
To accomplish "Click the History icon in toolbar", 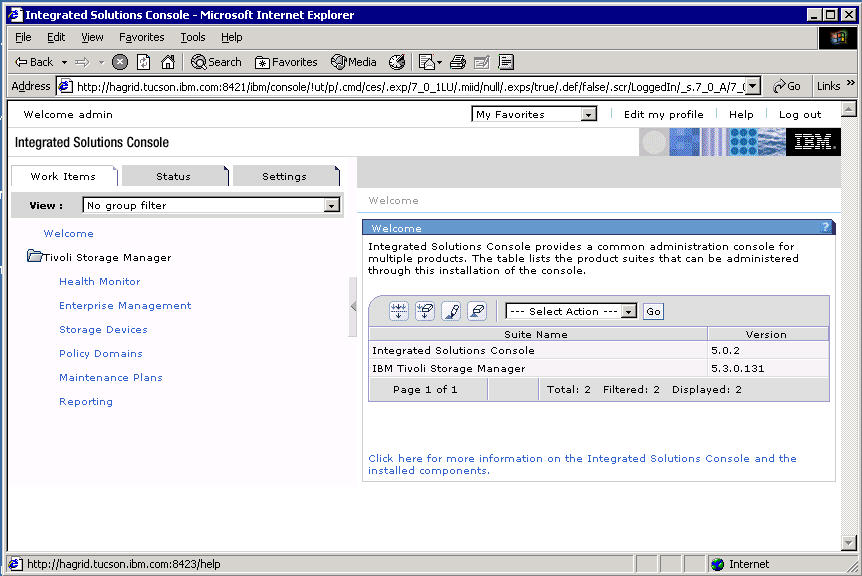I will pos(397,62).
